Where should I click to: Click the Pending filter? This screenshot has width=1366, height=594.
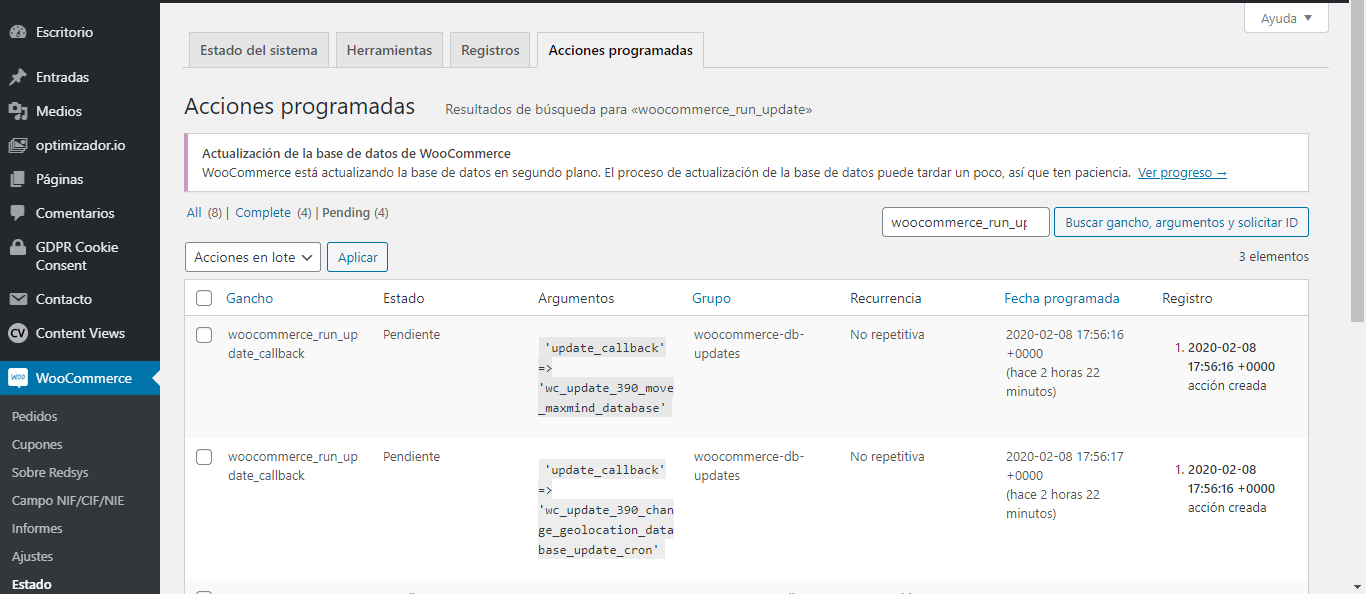[x=346, y=212]
